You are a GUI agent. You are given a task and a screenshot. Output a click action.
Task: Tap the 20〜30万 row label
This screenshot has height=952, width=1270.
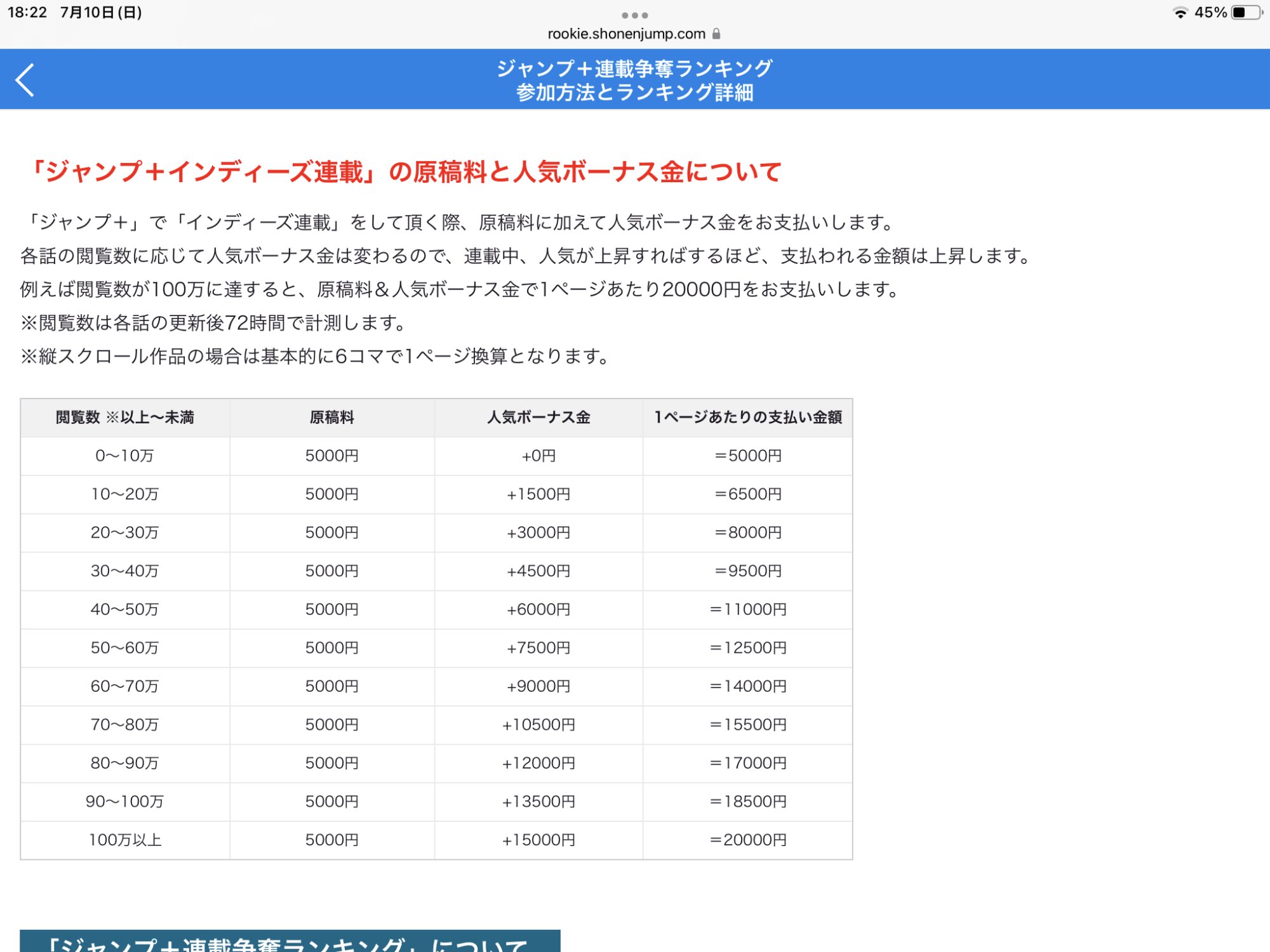(125, 532)
